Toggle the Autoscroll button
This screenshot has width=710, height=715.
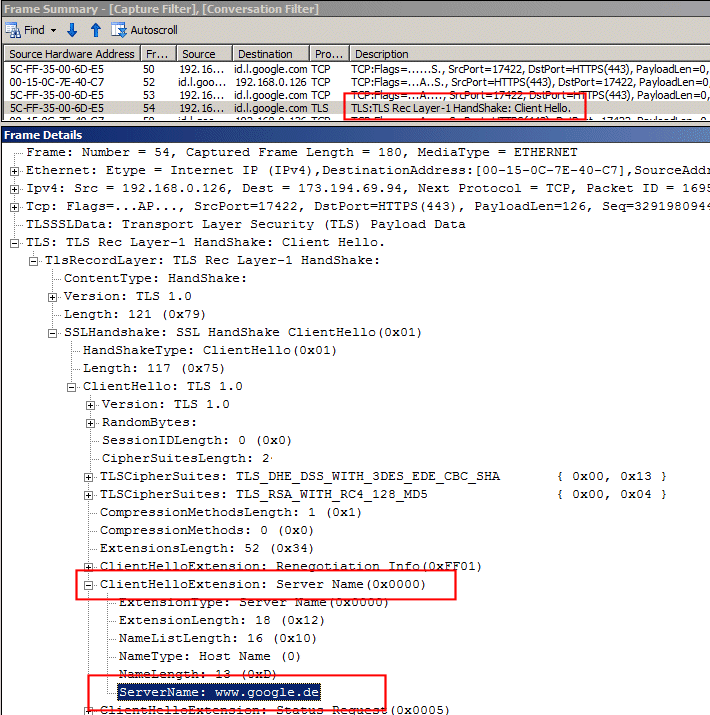click(x=145, y=30)
